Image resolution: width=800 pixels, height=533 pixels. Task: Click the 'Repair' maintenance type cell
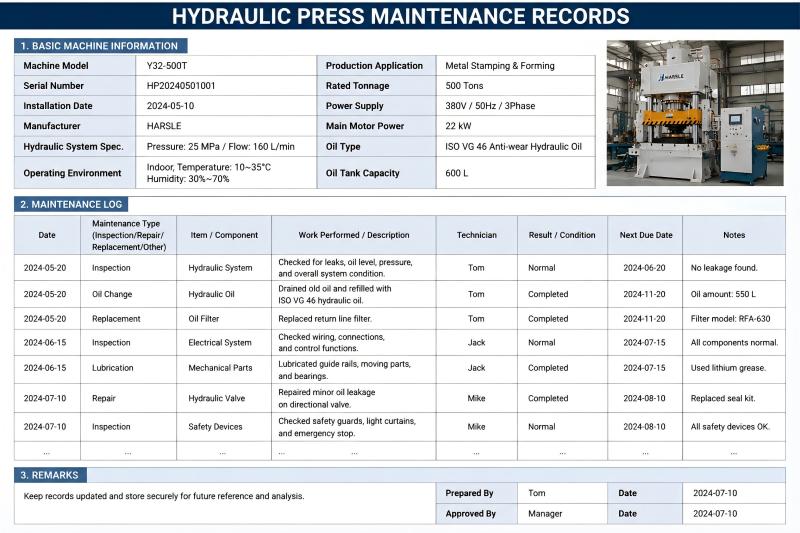(129, 398)
